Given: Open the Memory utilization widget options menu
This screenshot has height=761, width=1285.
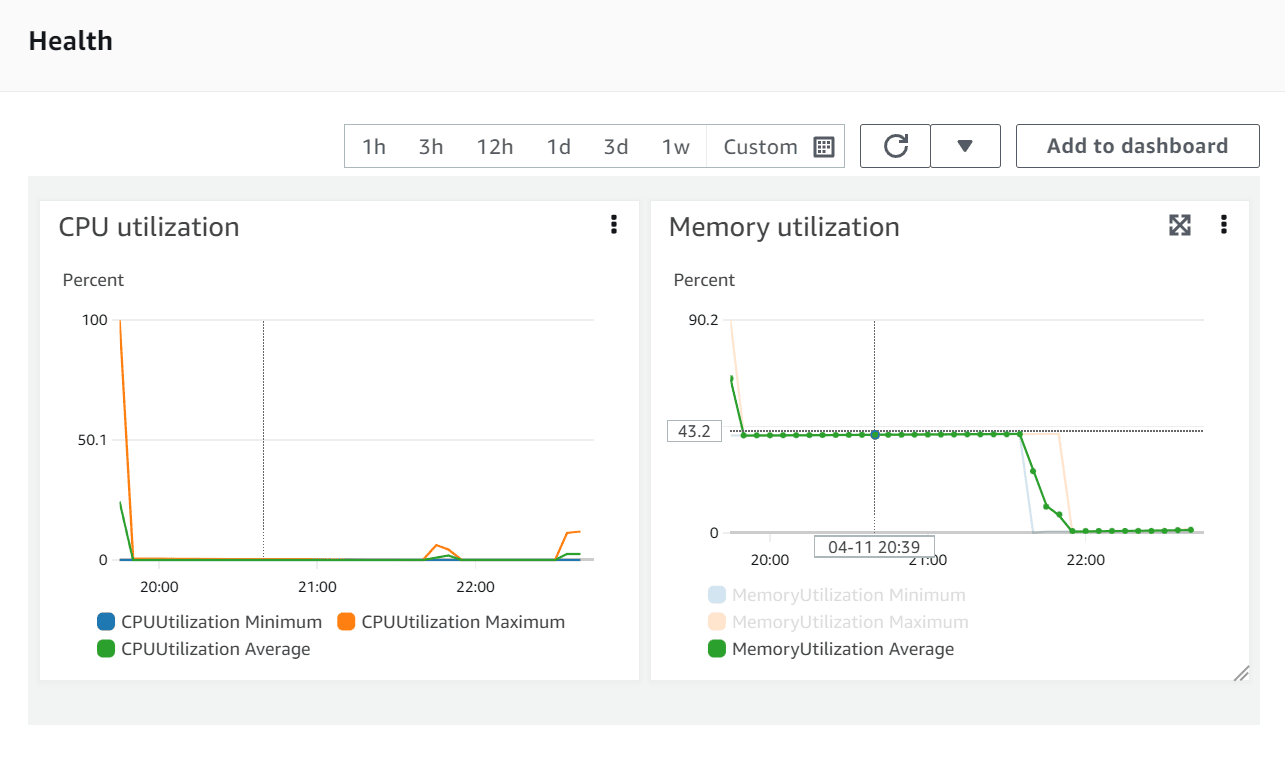Looking at the screenshot, I should click(1223, 226).
